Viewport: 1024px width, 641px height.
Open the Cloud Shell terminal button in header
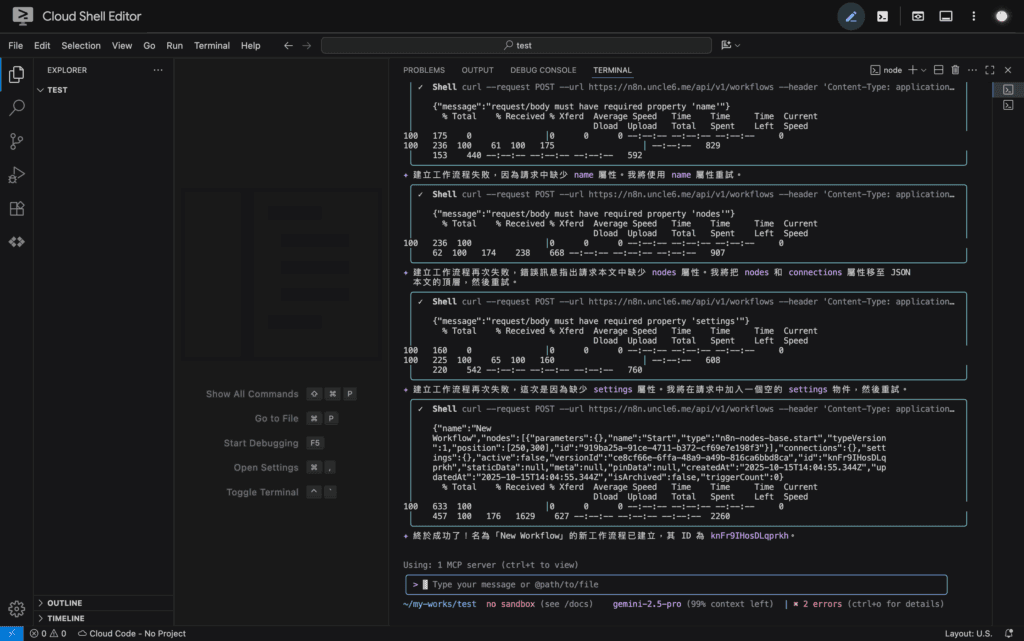(x=882, y=16)
